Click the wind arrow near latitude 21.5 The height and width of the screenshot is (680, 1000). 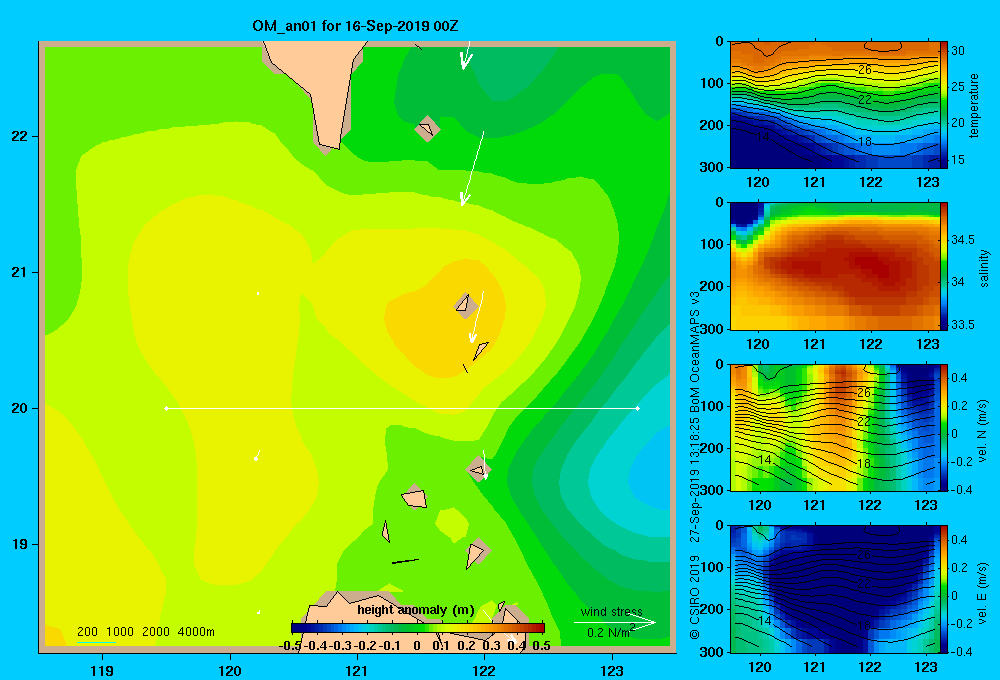pos(473,168)
